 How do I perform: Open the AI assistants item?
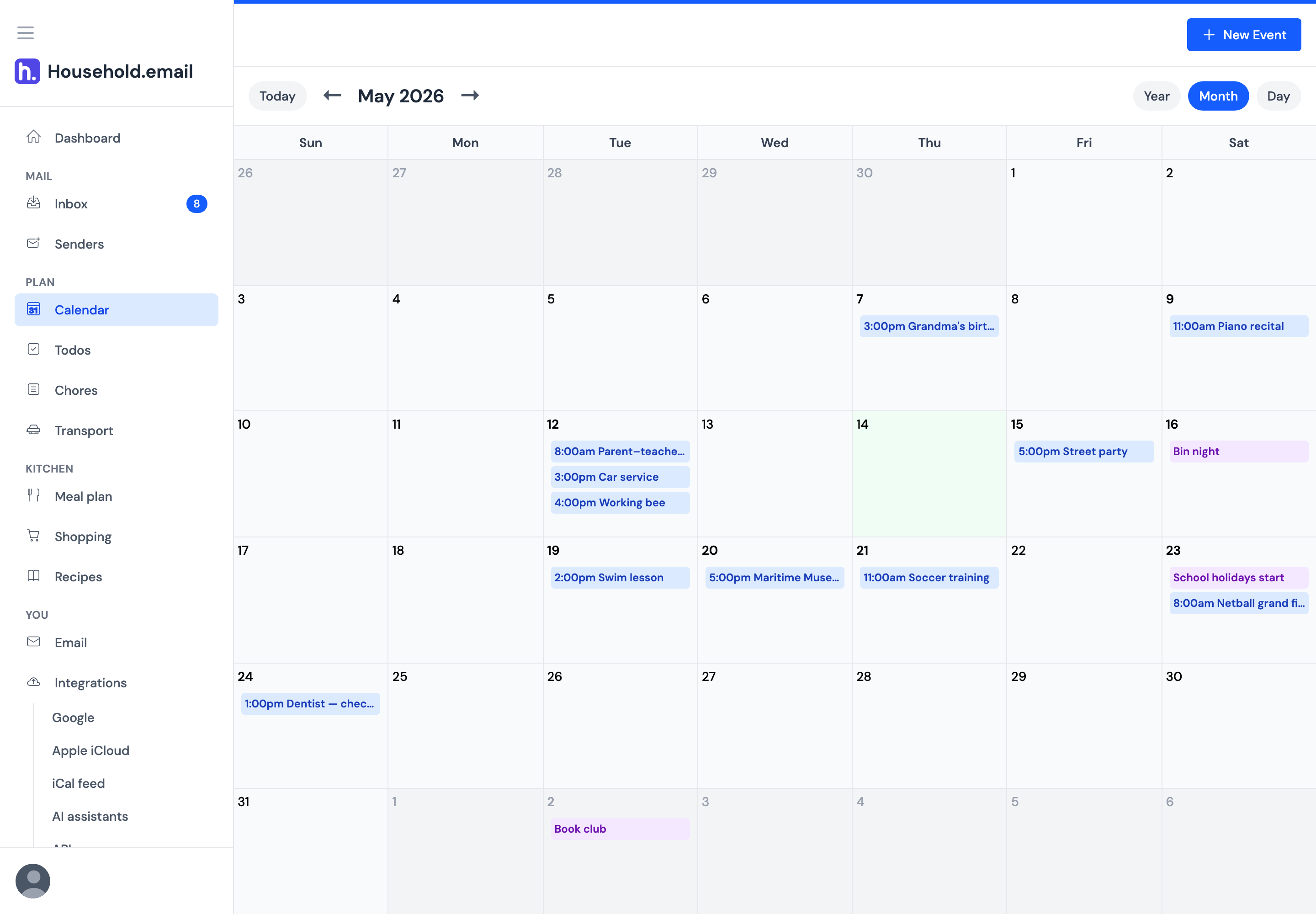click(90, 816)
